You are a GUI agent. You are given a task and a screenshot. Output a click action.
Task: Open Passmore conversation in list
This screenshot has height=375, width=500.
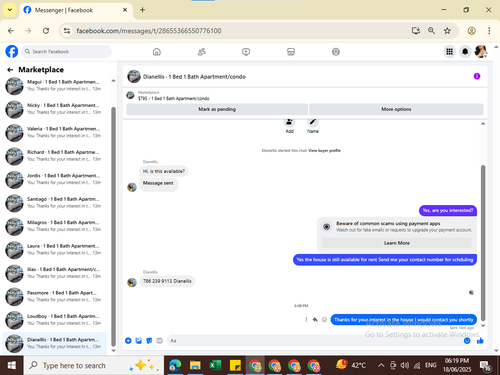[55, 296]
